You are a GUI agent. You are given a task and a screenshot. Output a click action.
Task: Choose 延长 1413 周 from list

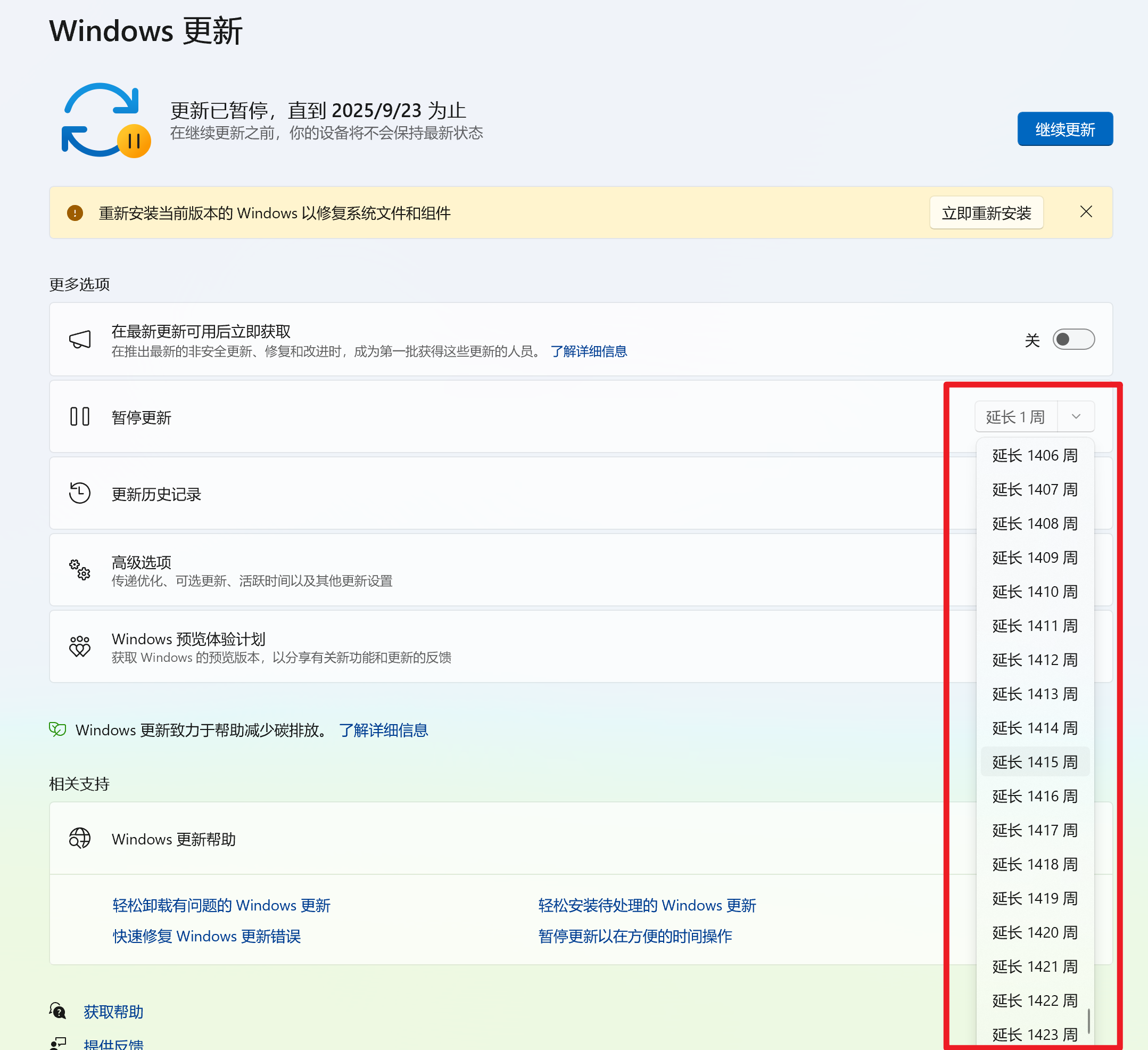click(1035, 694)
